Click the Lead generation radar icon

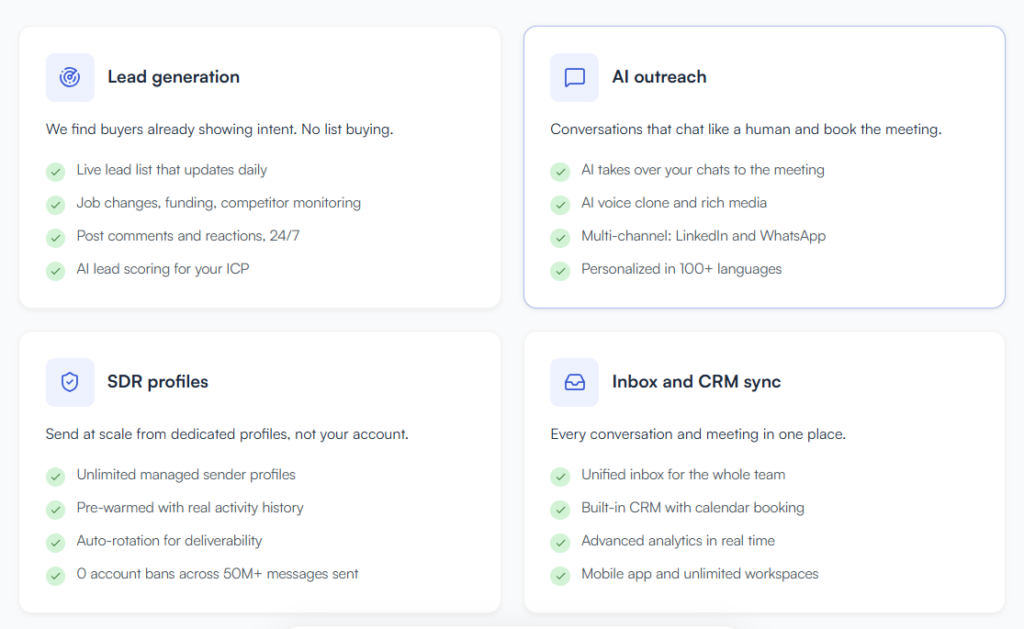(x=70, y=77)
